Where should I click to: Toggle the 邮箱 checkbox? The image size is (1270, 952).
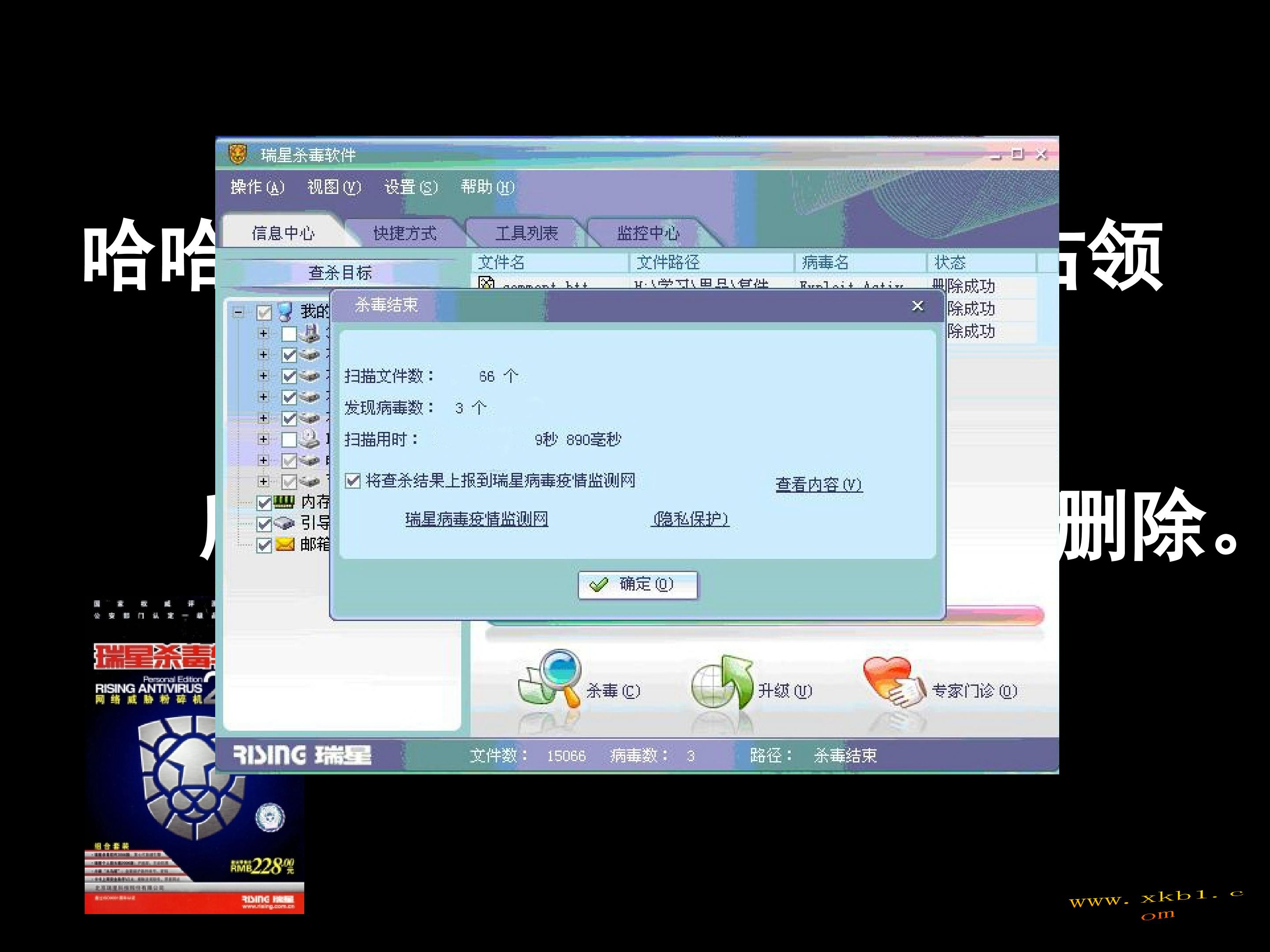pos(264,545)
